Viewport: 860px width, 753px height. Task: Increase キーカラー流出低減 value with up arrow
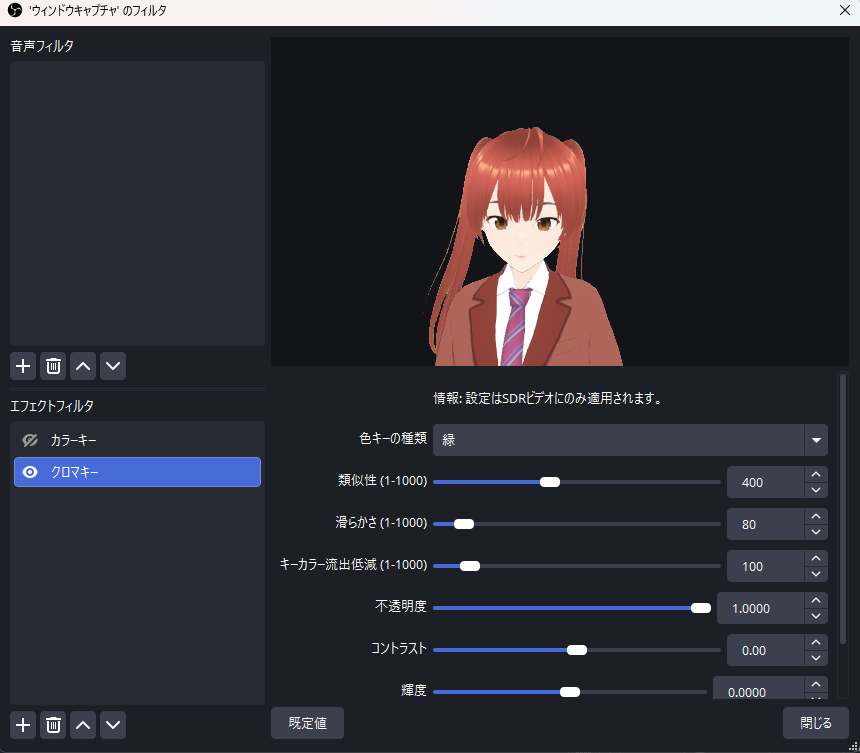[x=816, y=558]
